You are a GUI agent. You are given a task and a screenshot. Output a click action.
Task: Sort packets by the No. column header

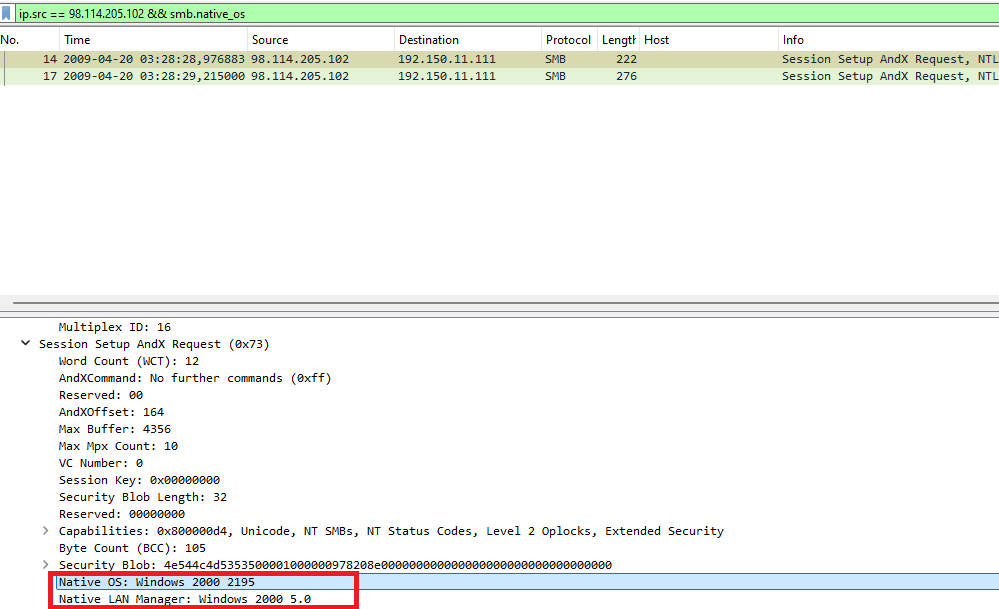(12, 40)
